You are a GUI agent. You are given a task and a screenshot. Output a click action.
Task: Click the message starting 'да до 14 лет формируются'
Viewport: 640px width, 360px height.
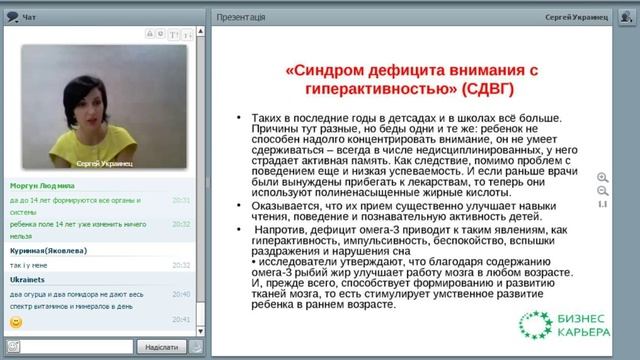(75, 206)
